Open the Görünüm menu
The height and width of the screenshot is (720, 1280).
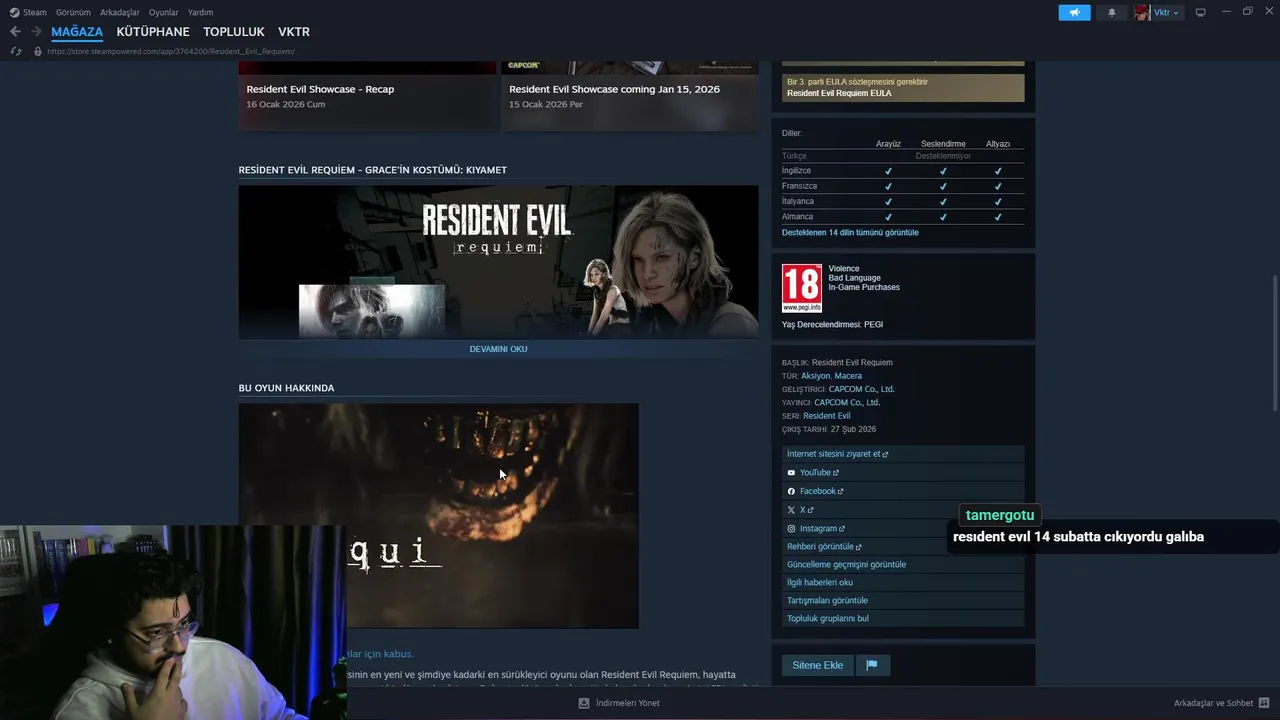point(73,12)
